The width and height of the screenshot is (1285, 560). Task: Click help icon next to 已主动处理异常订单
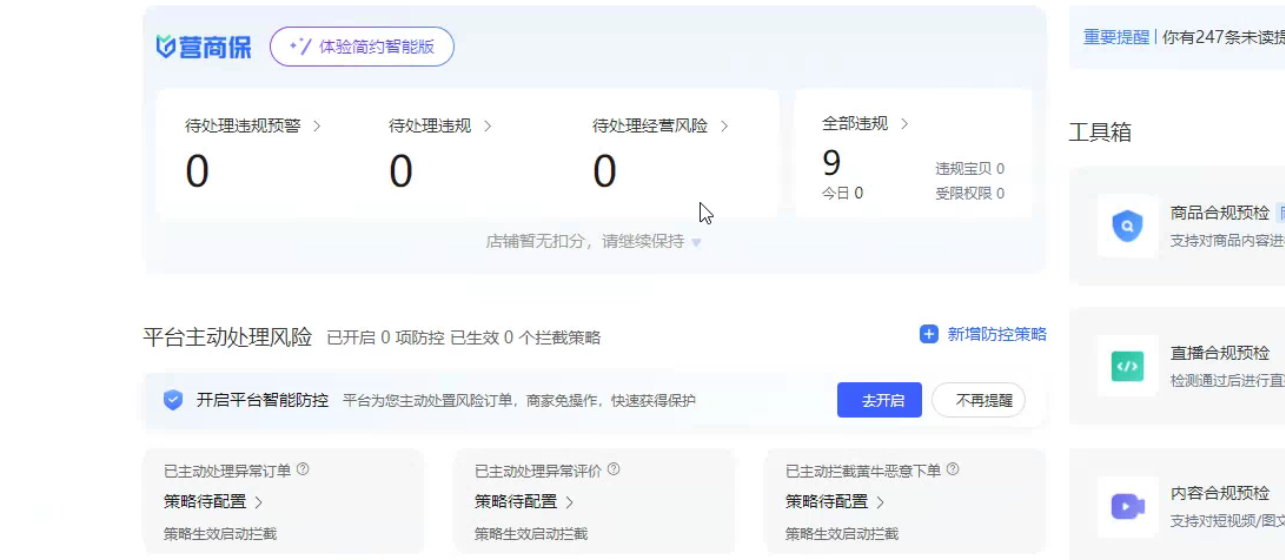pyautogui.click(x=303, y=469)
